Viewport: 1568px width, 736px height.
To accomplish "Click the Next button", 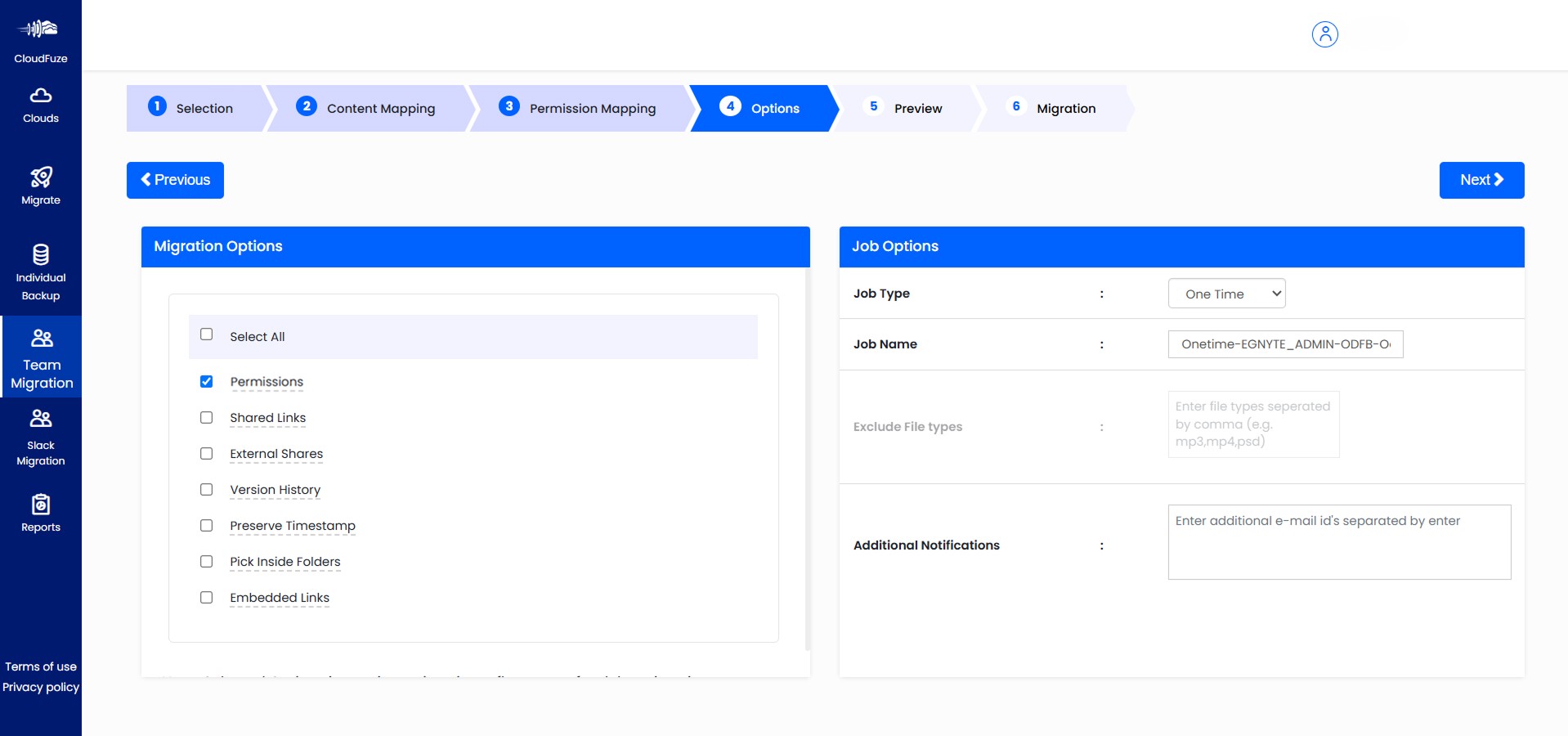I will pos(1481,180).
